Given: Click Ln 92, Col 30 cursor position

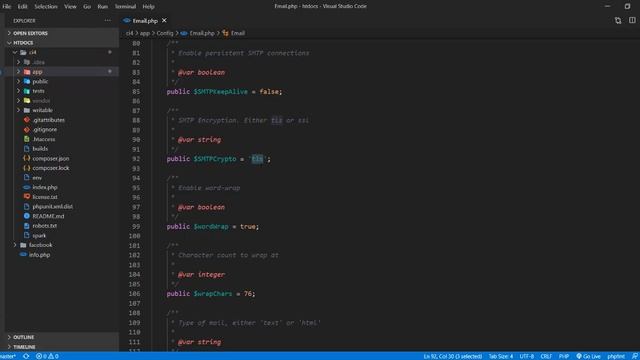Looking at the screenshot, I should point(453,356).
